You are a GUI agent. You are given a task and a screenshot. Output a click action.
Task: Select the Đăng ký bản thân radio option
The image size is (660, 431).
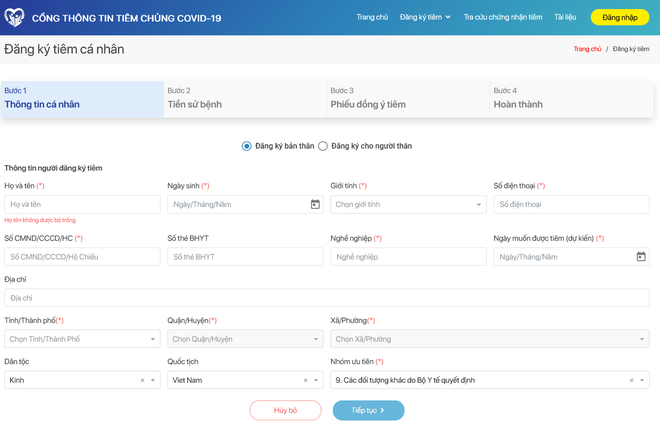(x=247, y=146)
